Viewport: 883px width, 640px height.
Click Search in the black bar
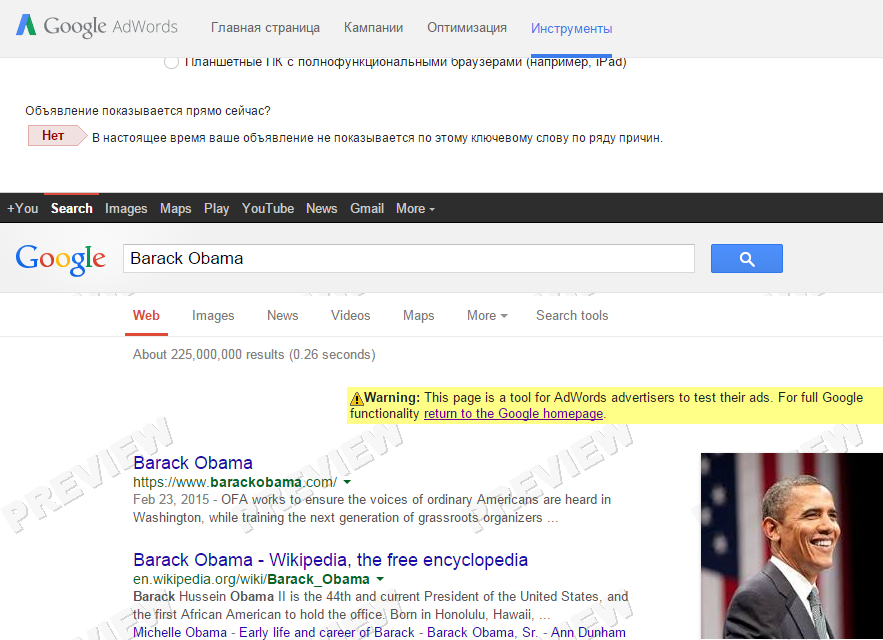click(x=72, y=208)
